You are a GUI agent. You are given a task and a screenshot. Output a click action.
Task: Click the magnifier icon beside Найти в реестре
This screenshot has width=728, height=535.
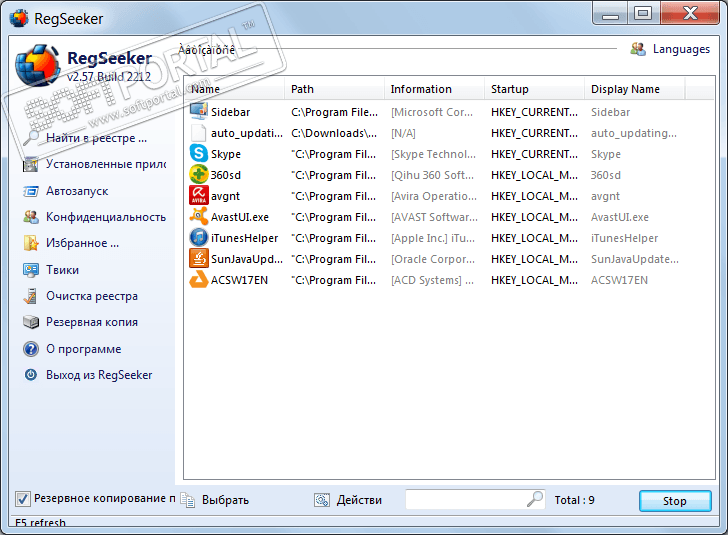[x=31, y=137]
